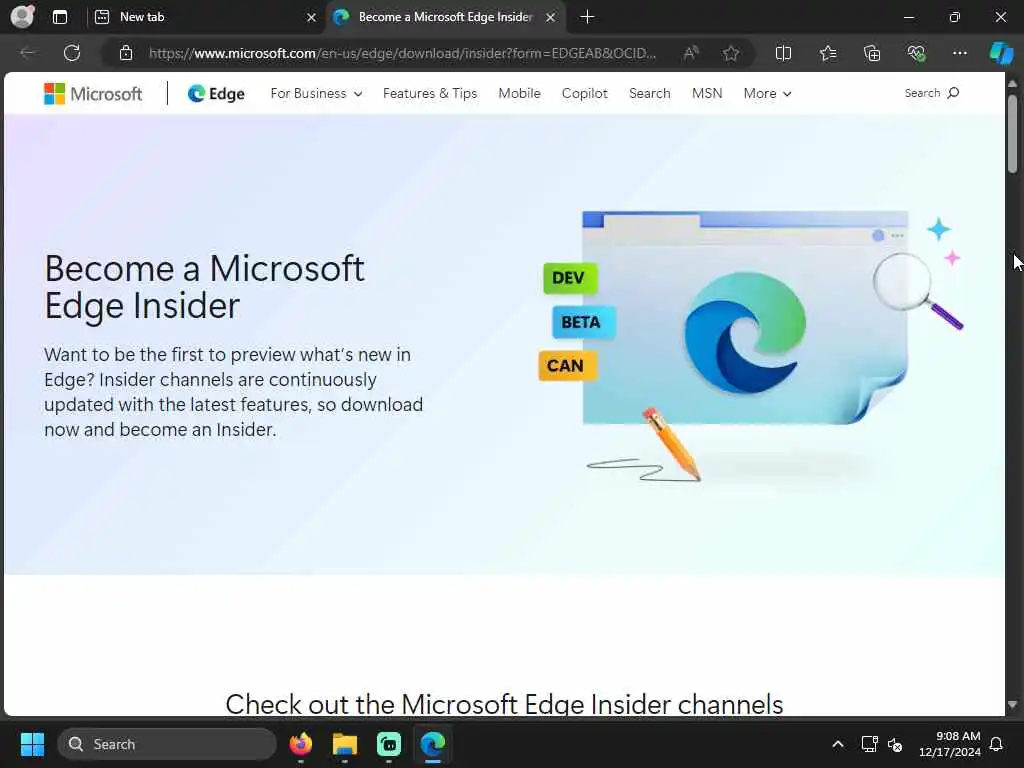Click the BETA channel label
The height and width of the screenshot is (768, 1024).
[582, 323]
